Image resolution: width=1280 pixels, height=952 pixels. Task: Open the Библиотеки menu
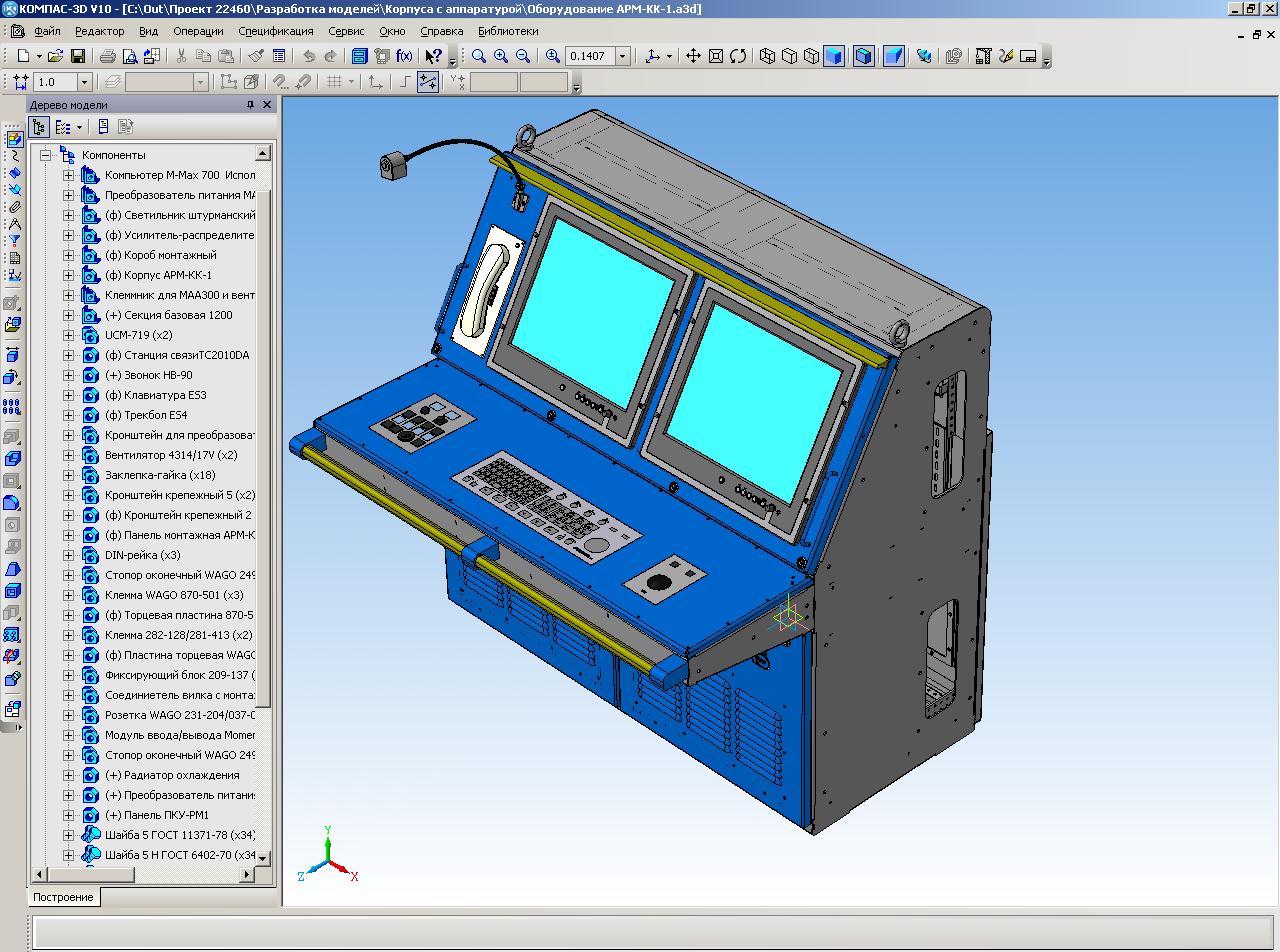point(508,31)
